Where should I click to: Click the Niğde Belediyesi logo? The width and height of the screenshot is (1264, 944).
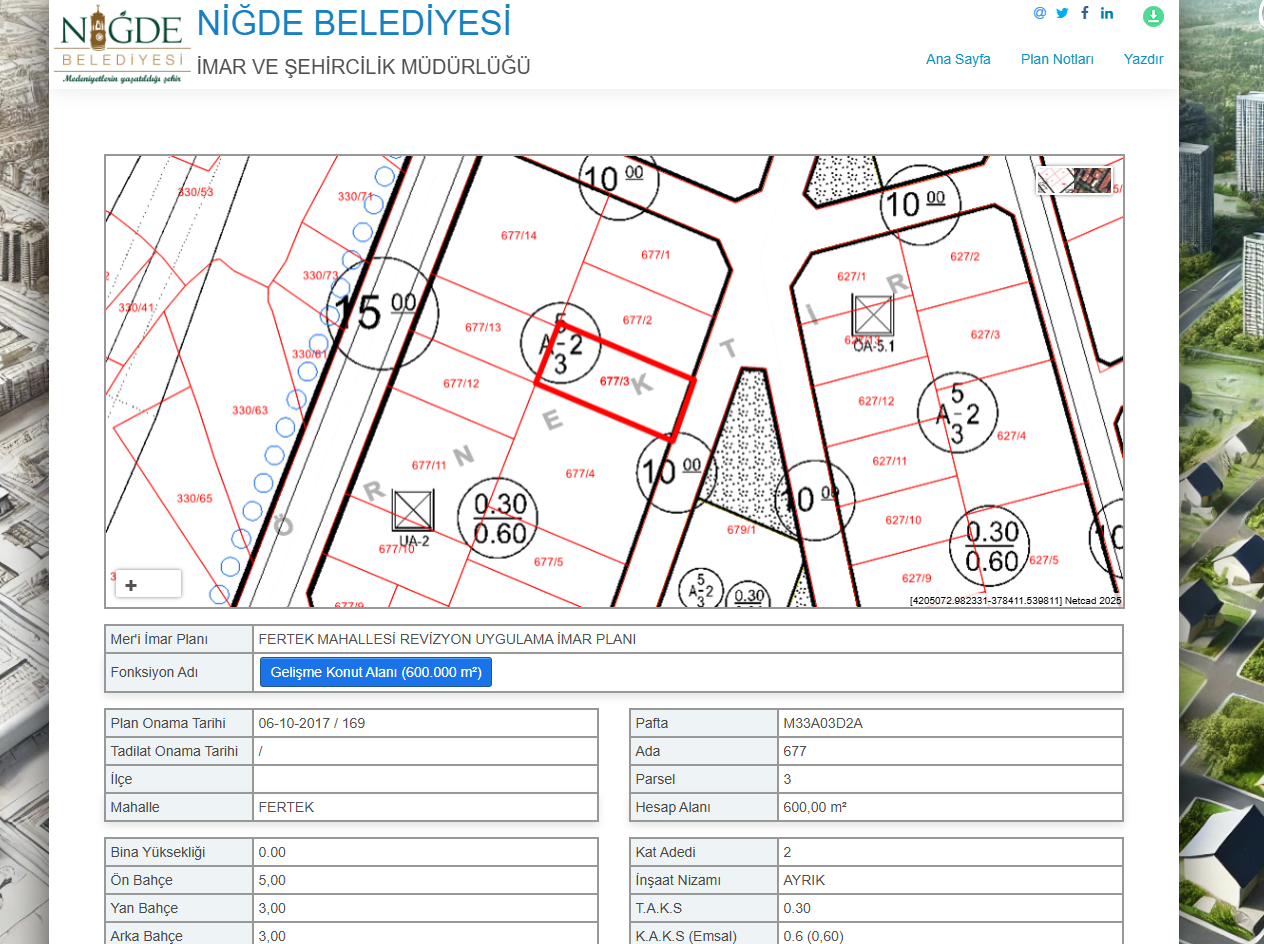click(x=122, y=45)
